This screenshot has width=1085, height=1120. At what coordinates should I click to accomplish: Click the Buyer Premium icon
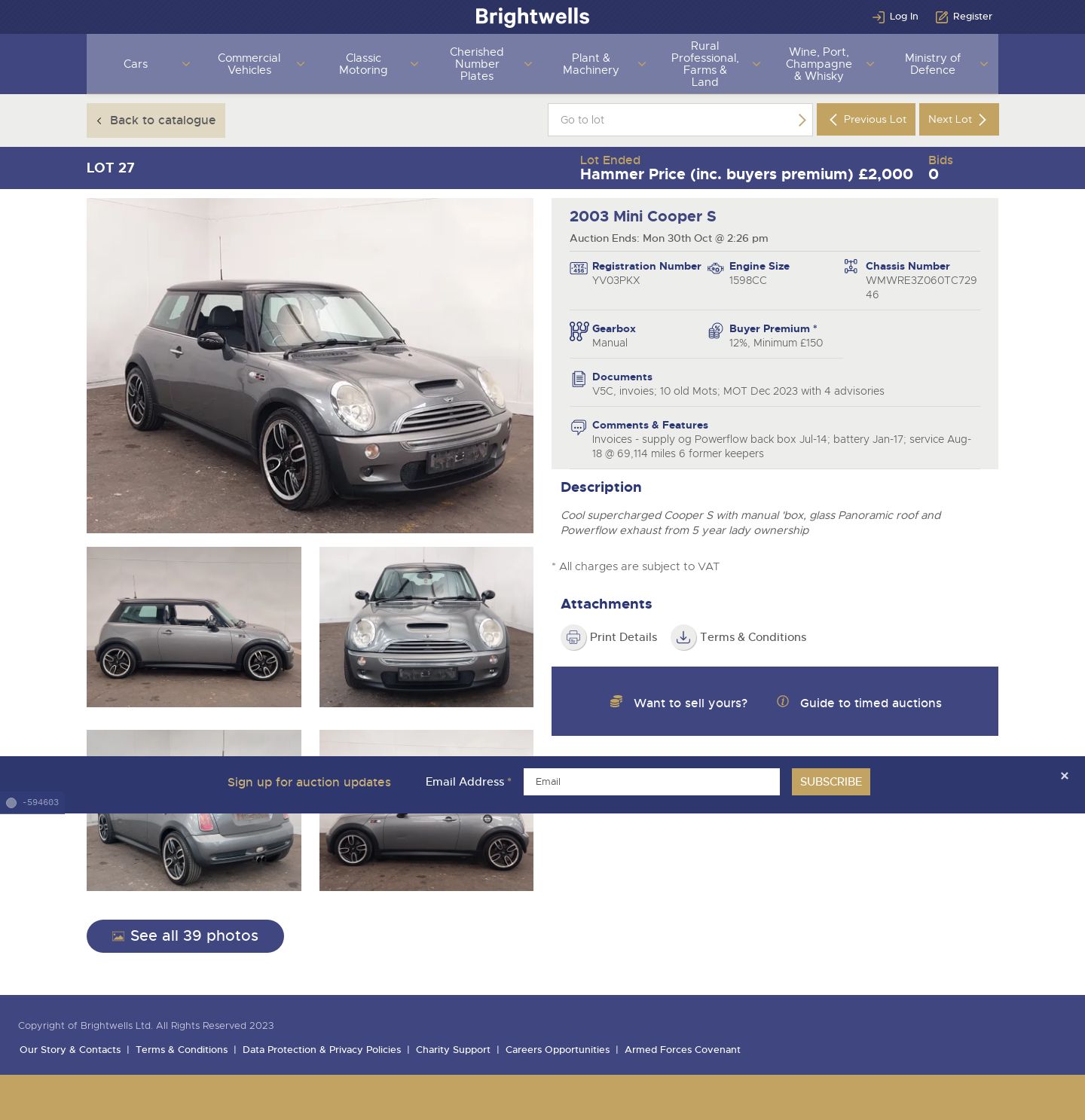716,331
